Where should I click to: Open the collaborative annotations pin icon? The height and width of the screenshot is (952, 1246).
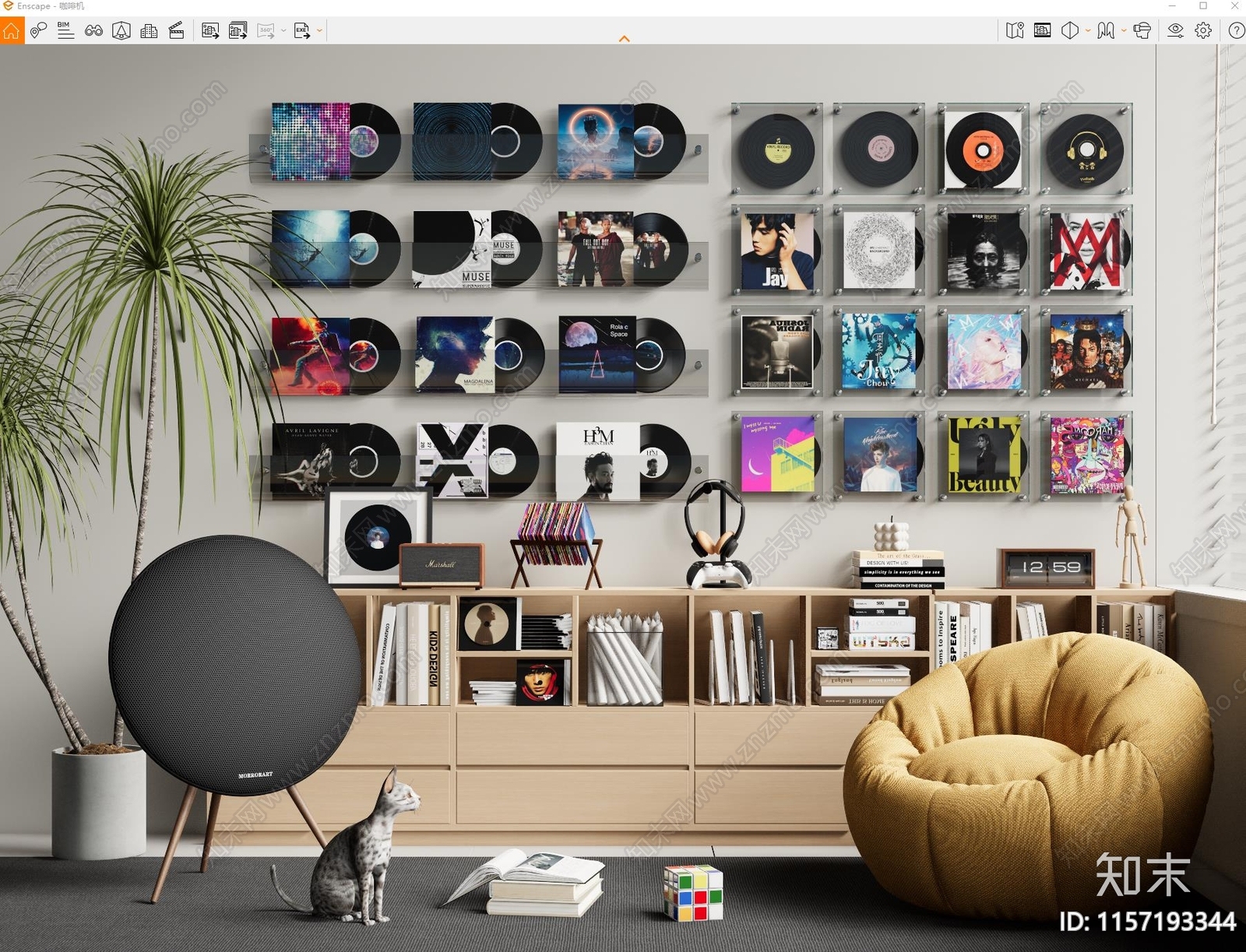[38, 30]
